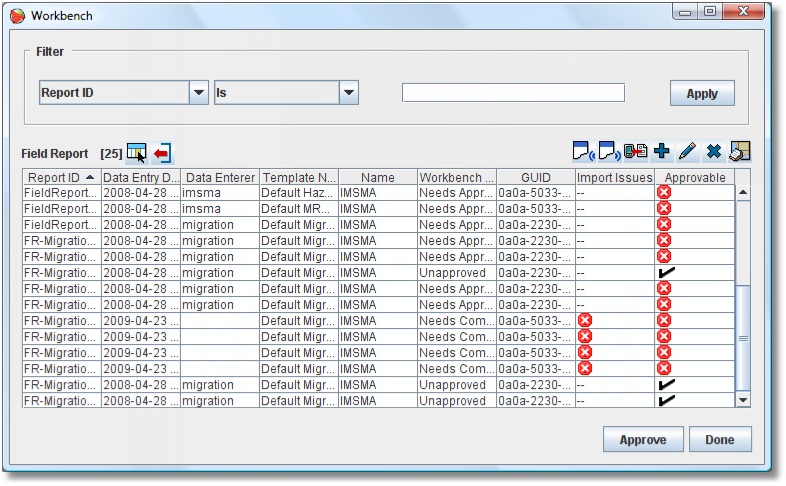Click the second blue report icon in toolbar

(x=609, y=151)
